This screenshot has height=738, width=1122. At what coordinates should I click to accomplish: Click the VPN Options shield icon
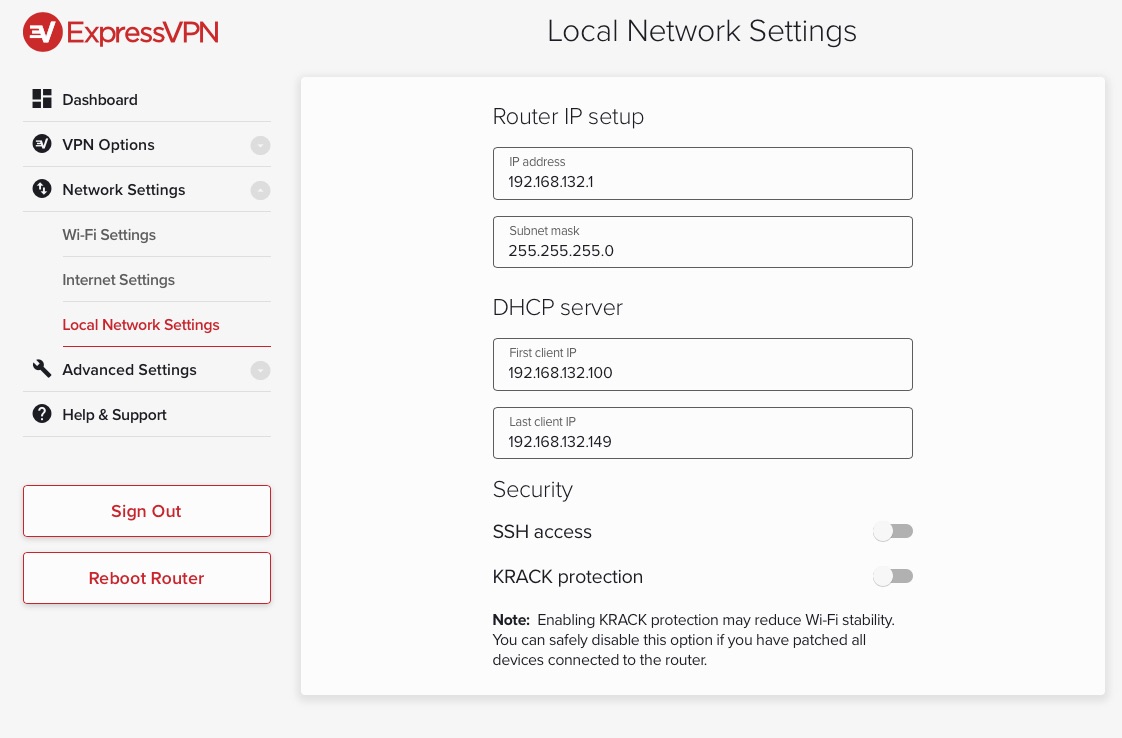[42, 144]
